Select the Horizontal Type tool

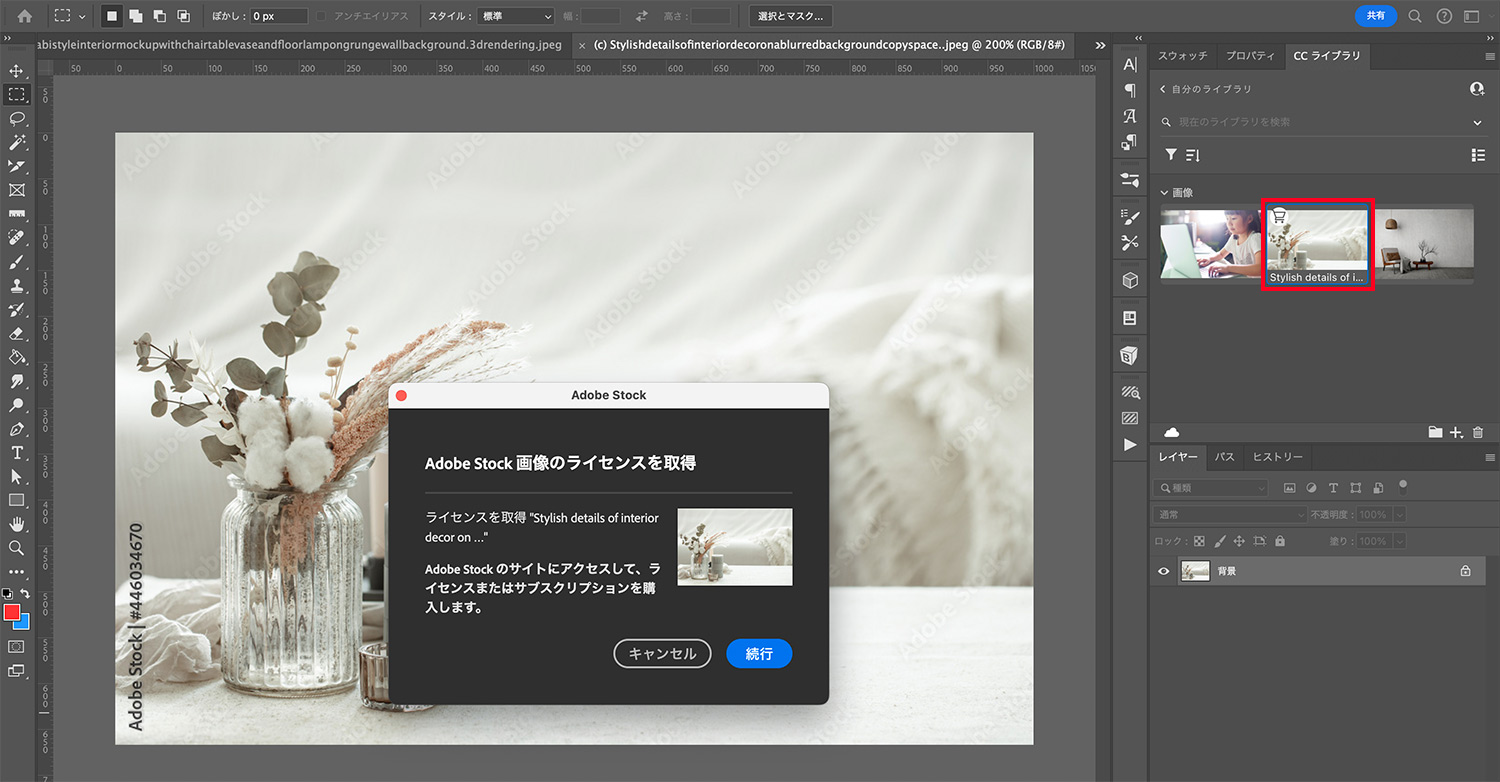(x=16, y=453)
